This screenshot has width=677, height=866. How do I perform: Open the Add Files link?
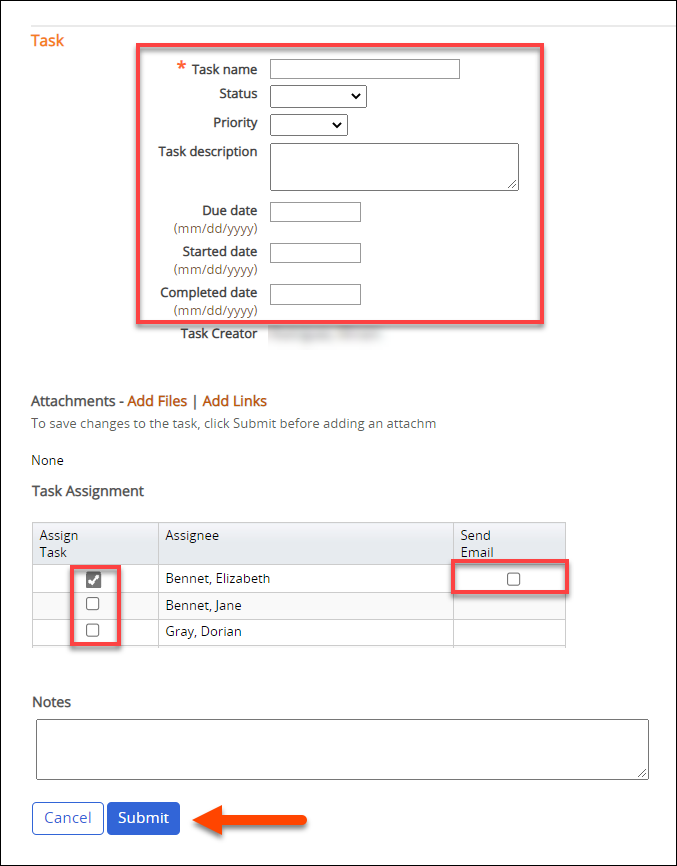pos(157,401)
